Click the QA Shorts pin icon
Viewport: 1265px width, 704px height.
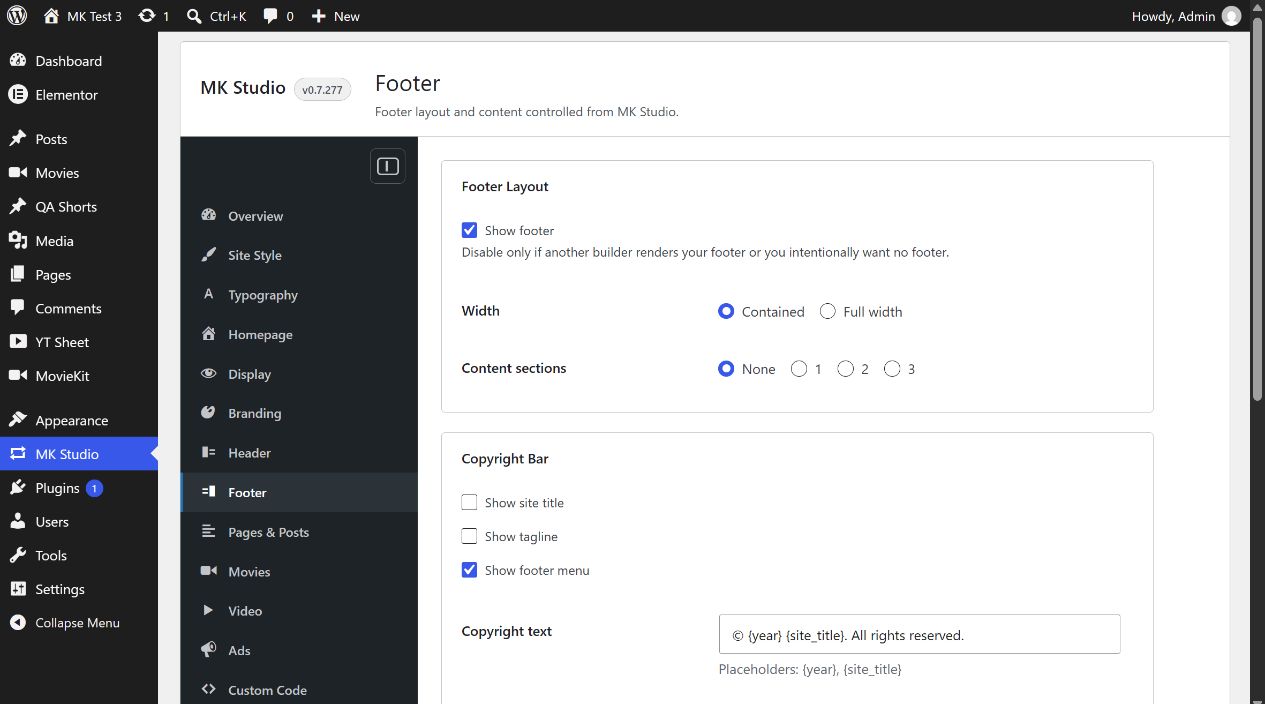(x=17, y=207)
